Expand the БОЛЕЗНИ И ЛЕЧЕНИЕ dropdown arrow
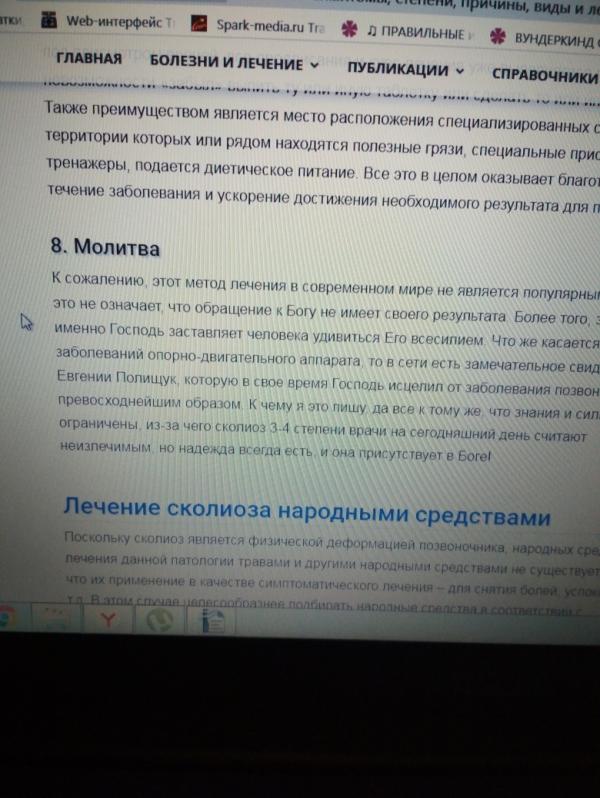The width and height of the screenshot is (600, 798). click(314, 64)
